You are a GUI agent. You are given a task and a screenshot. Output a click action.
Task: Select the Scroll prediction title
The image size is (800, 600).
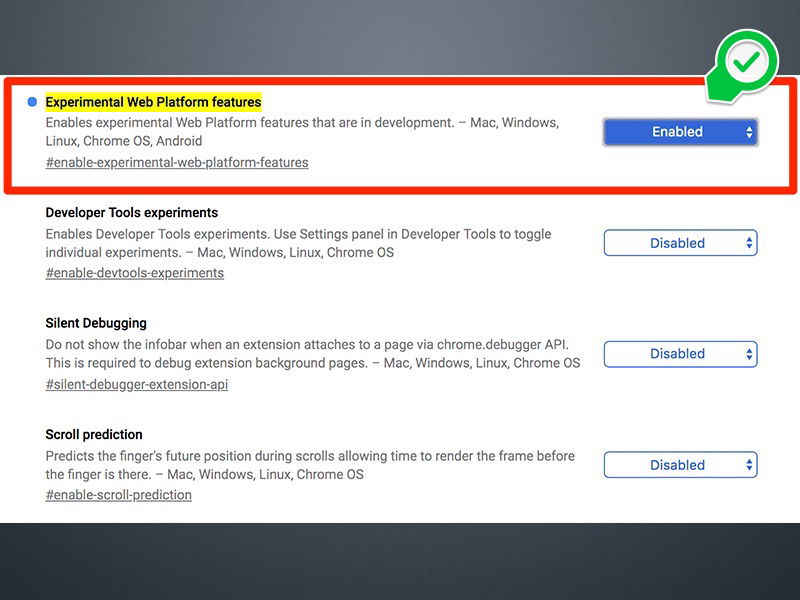tap(94, 435)
